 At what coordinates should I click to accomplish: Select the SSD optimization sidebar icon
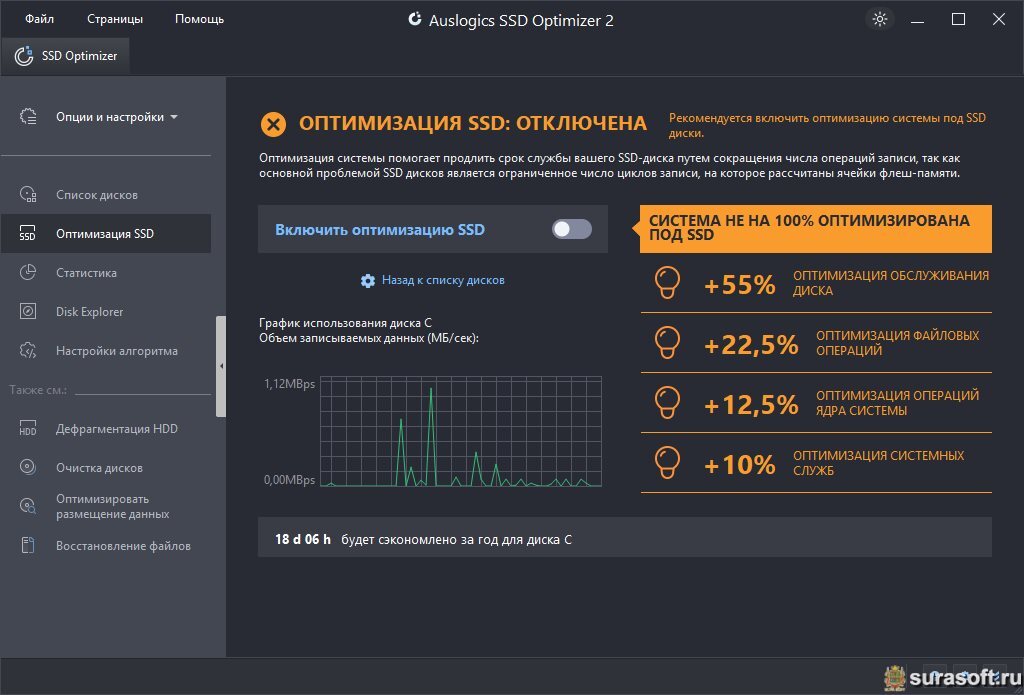(28, 234)
